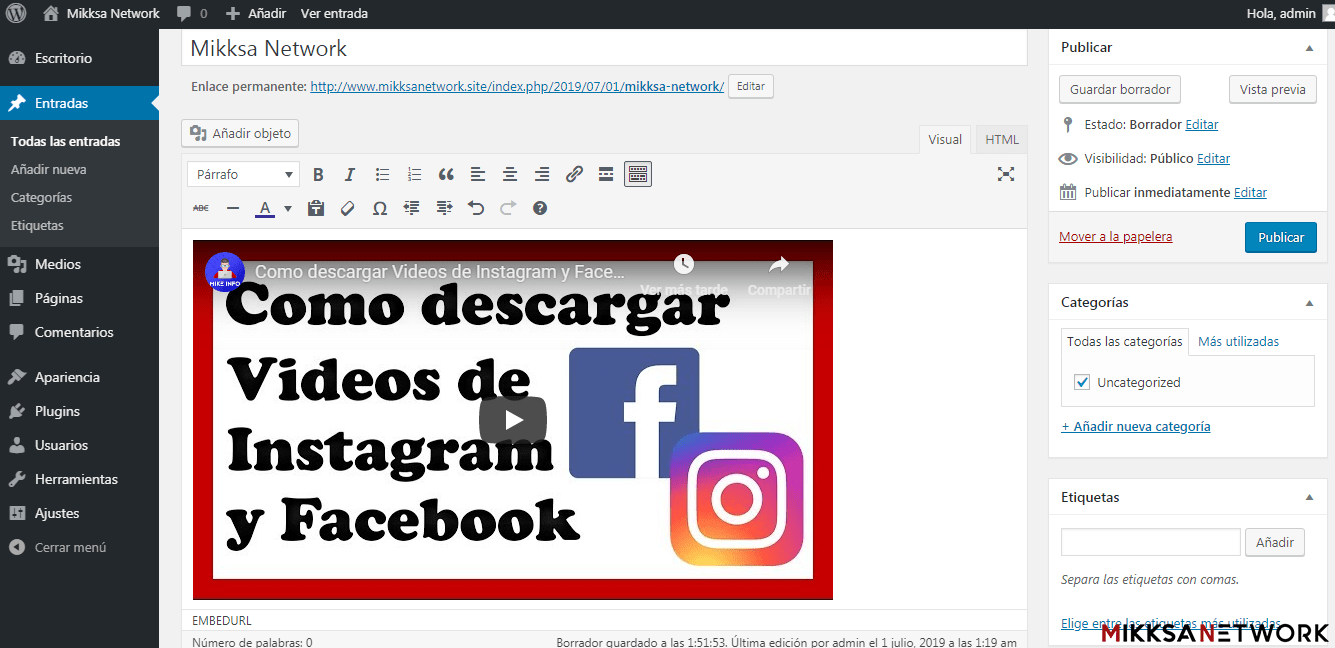Collapse the Publicar panel
1335x648 pixels.
pyautogui.click(x=1309, y=48)
